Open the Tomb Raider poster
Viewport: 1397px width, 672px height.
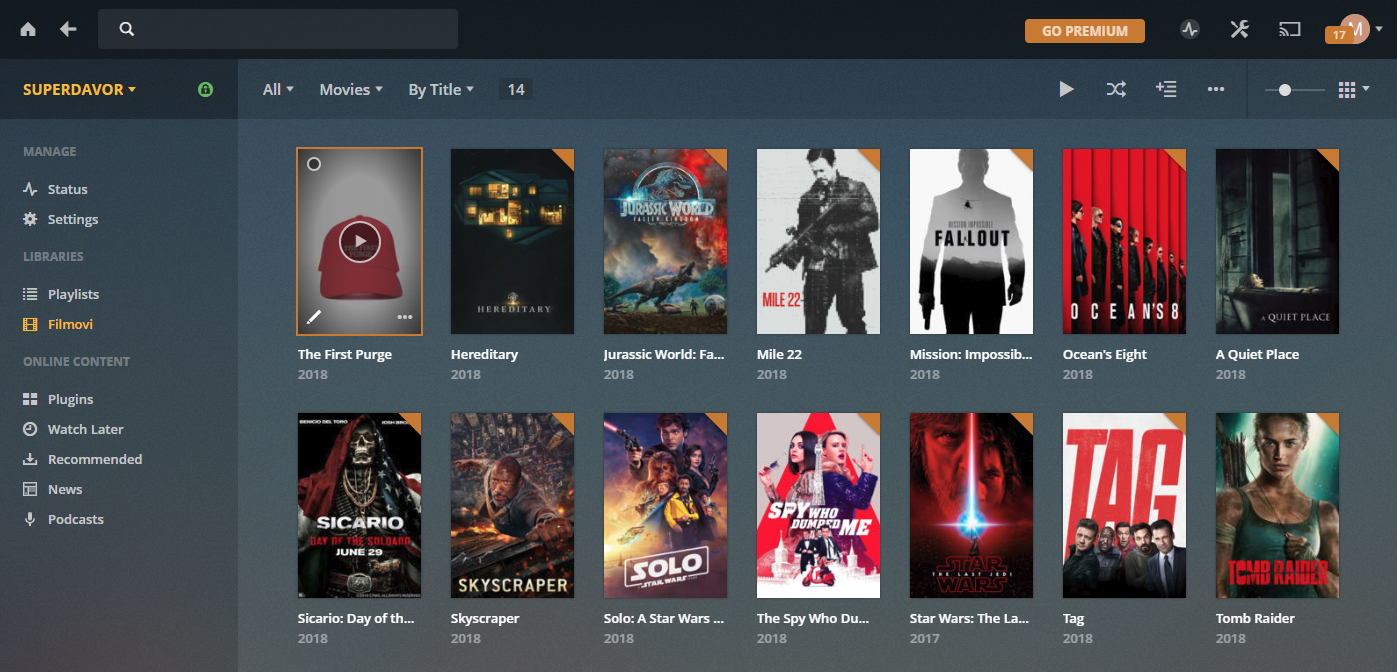(x=1277, y=505)
